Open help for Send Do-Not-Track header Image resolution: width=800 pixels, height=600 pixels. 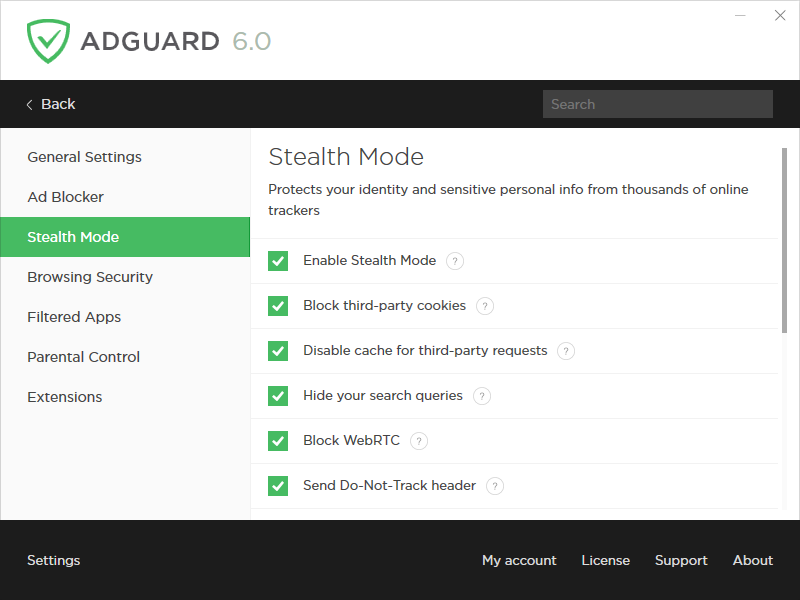(x=495, y=486)
